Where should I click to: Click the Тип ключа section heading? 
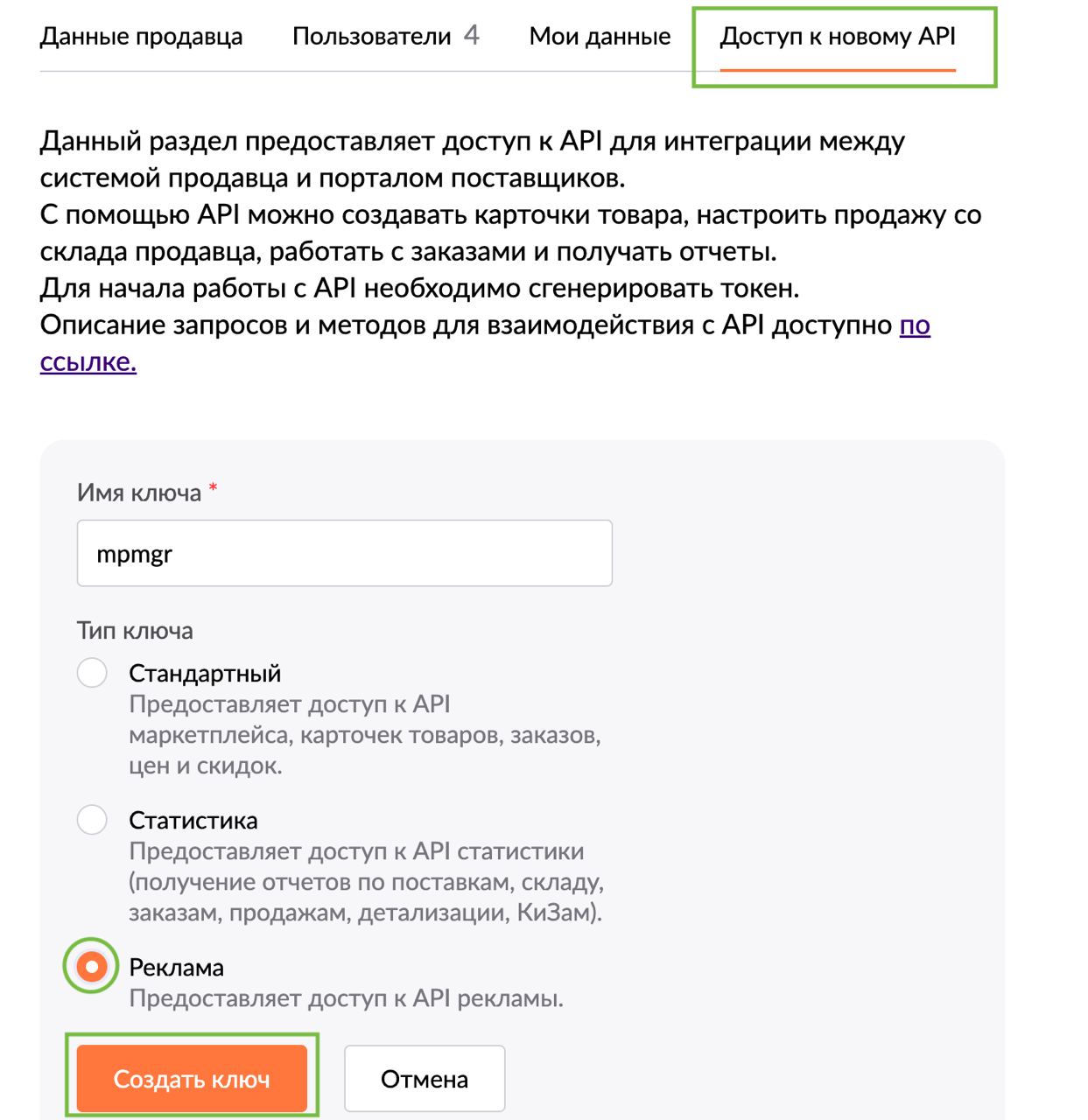click(x=135, y=631)
